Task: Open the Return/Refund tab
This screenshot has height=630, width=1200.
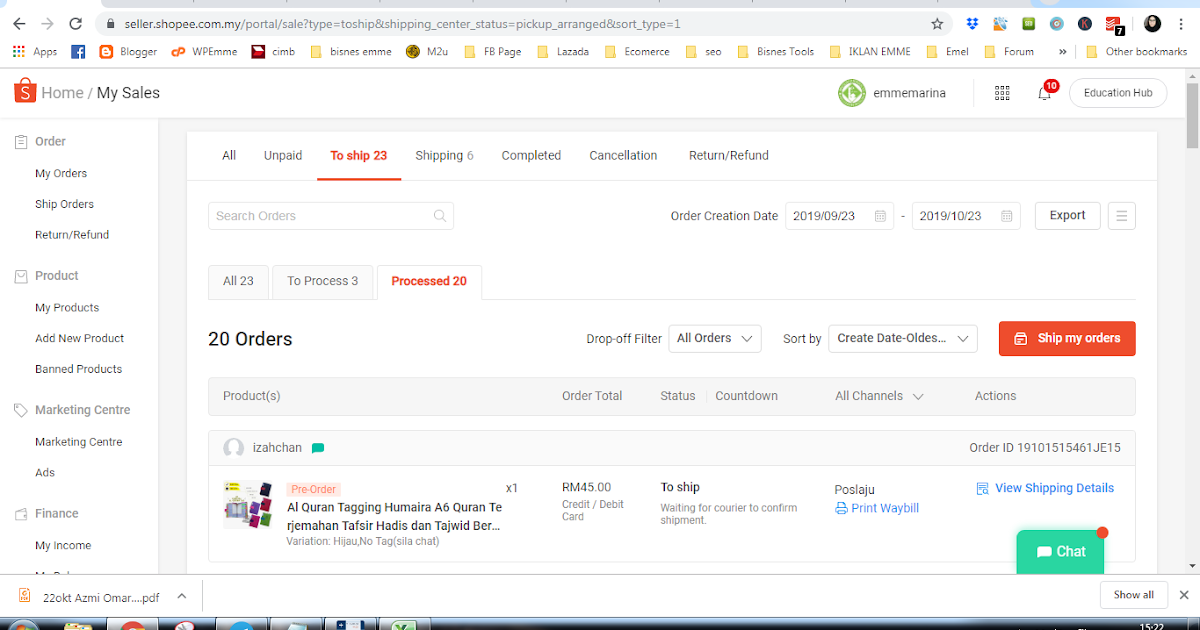Action: tap(729, 155)
